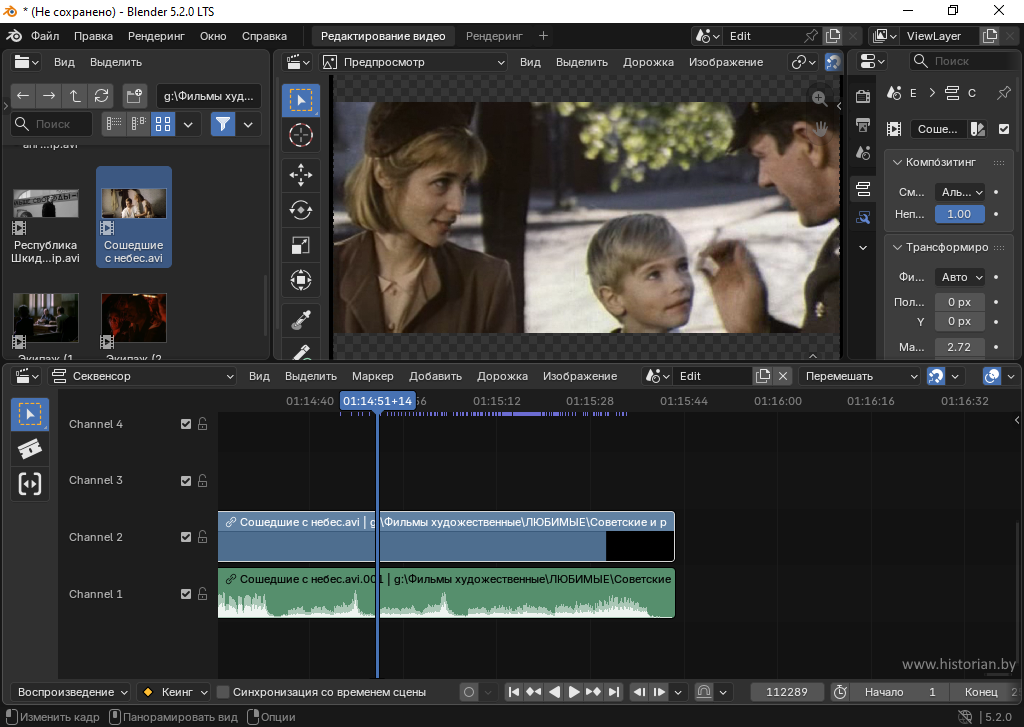
Task: Open the Output properties tab
Action: coord(863,125)
